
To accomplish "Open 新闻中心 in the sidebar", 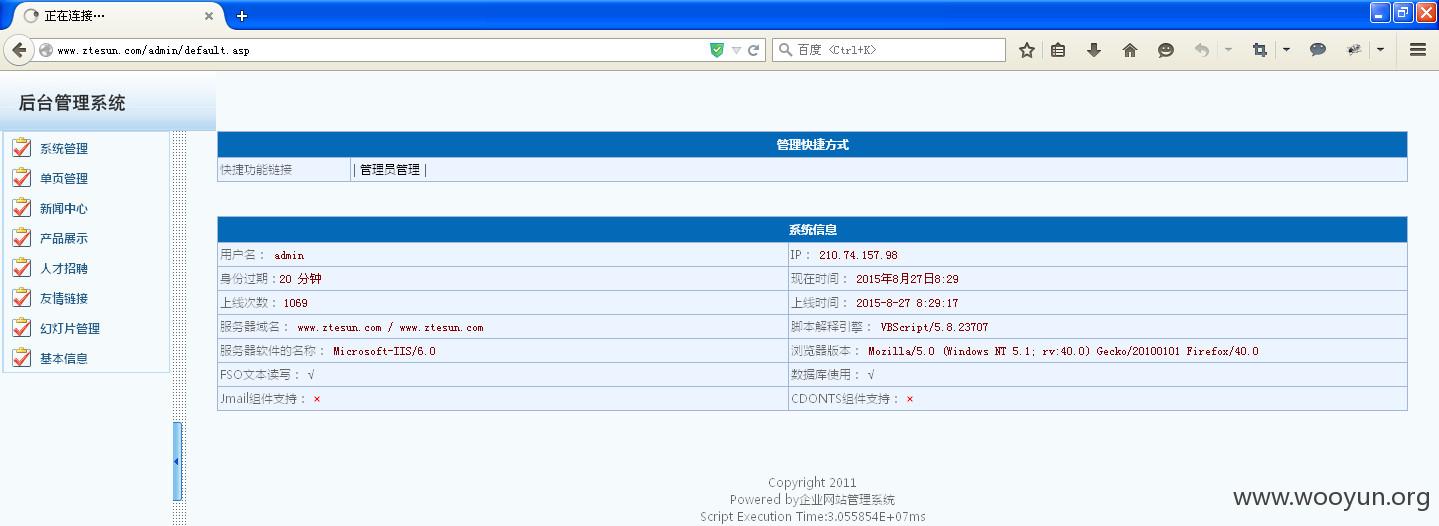I will tap(64, 209).
